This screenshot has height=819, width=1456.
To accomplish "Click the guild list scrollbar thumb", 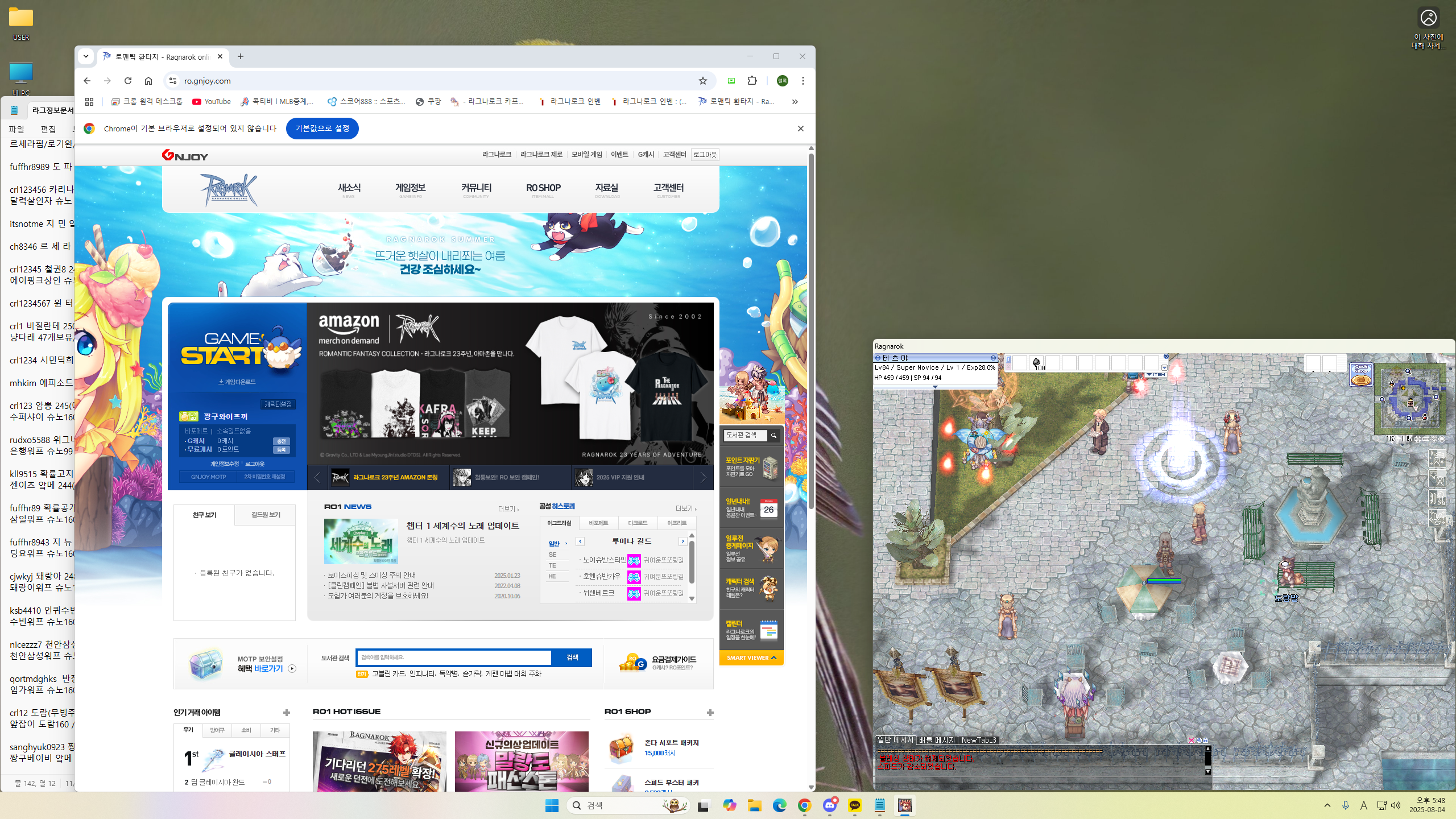I will coord(692,562).
